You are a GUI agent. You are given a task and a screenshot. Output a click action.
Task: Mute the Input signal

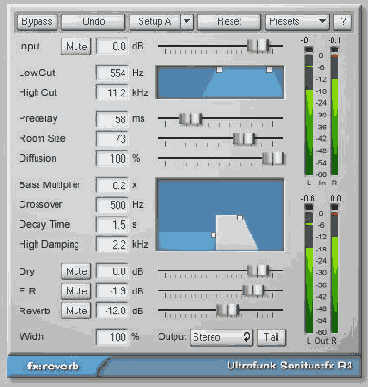[x=76, y=46]
